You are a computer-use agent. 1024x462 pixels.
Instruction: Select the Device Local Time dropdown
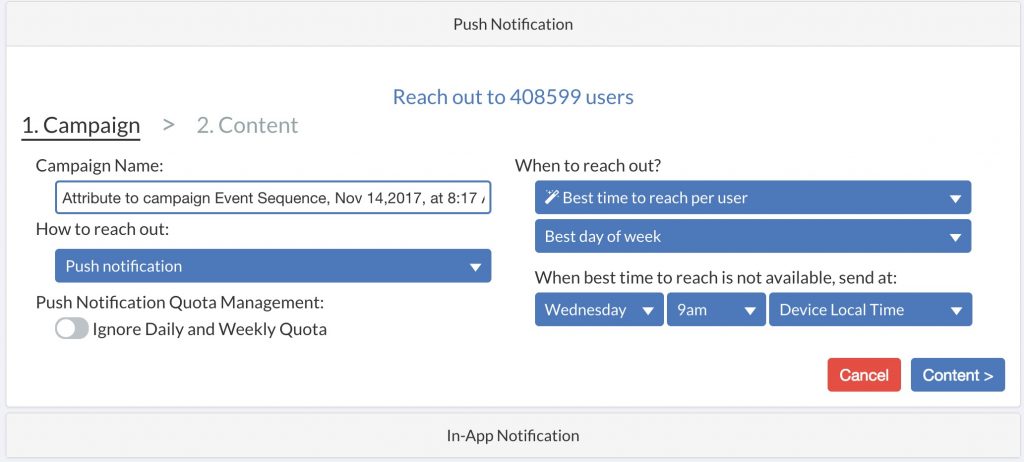[x=869, y=310]
